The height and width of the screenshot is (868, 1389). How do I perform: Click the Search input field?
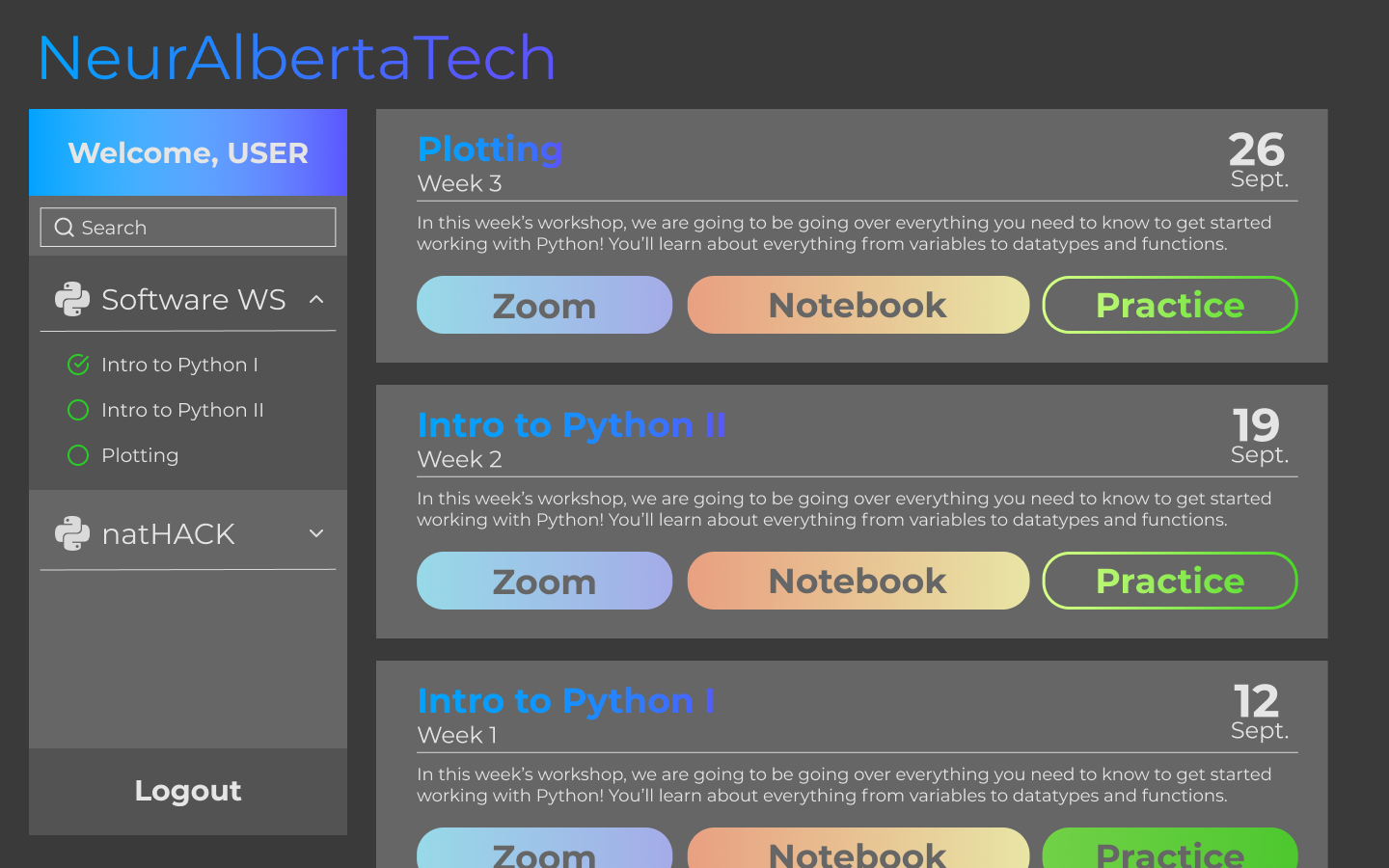pos(203,228)
